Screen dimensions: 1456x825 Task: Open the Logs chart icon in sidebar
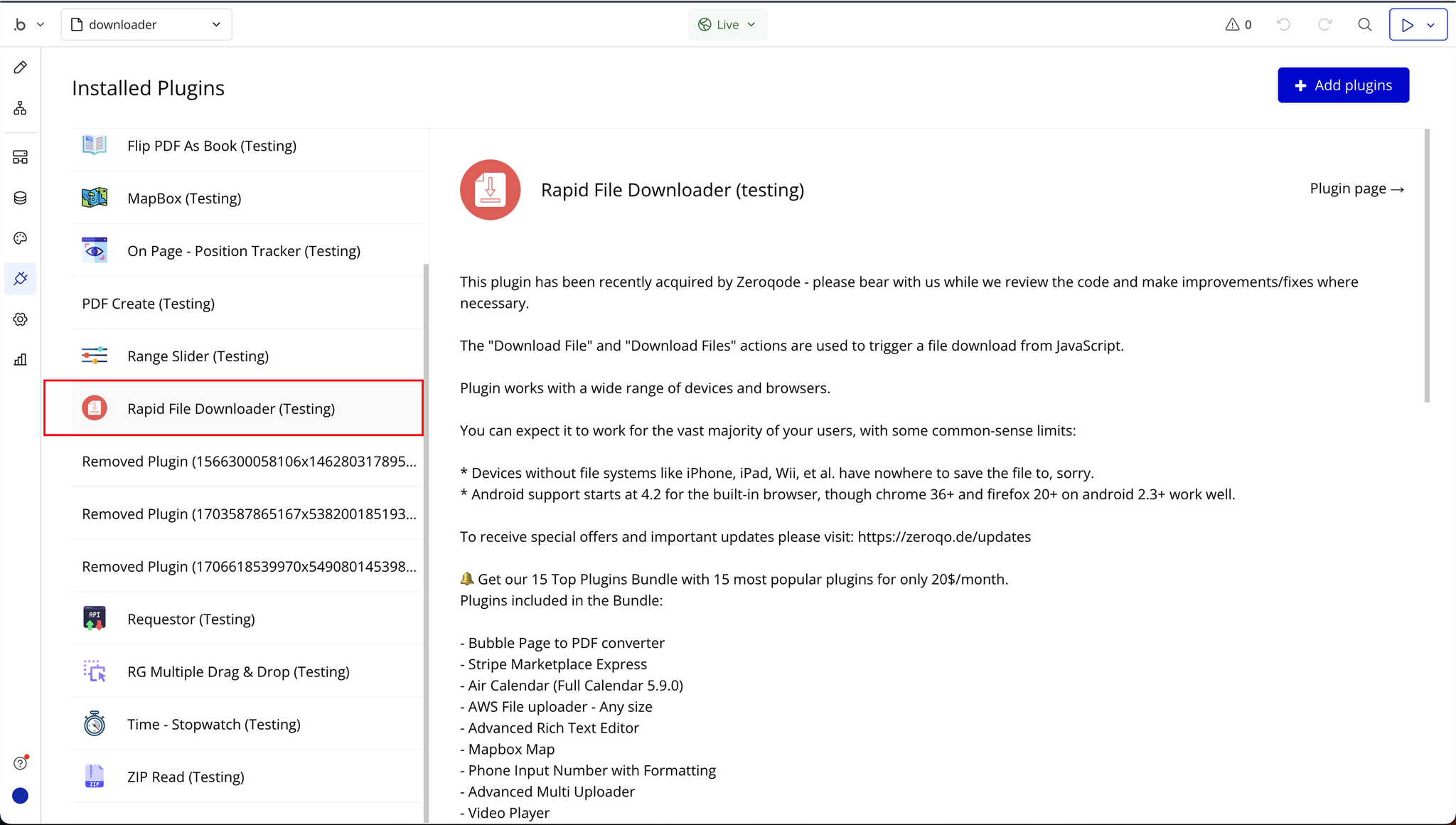[20, 360]
